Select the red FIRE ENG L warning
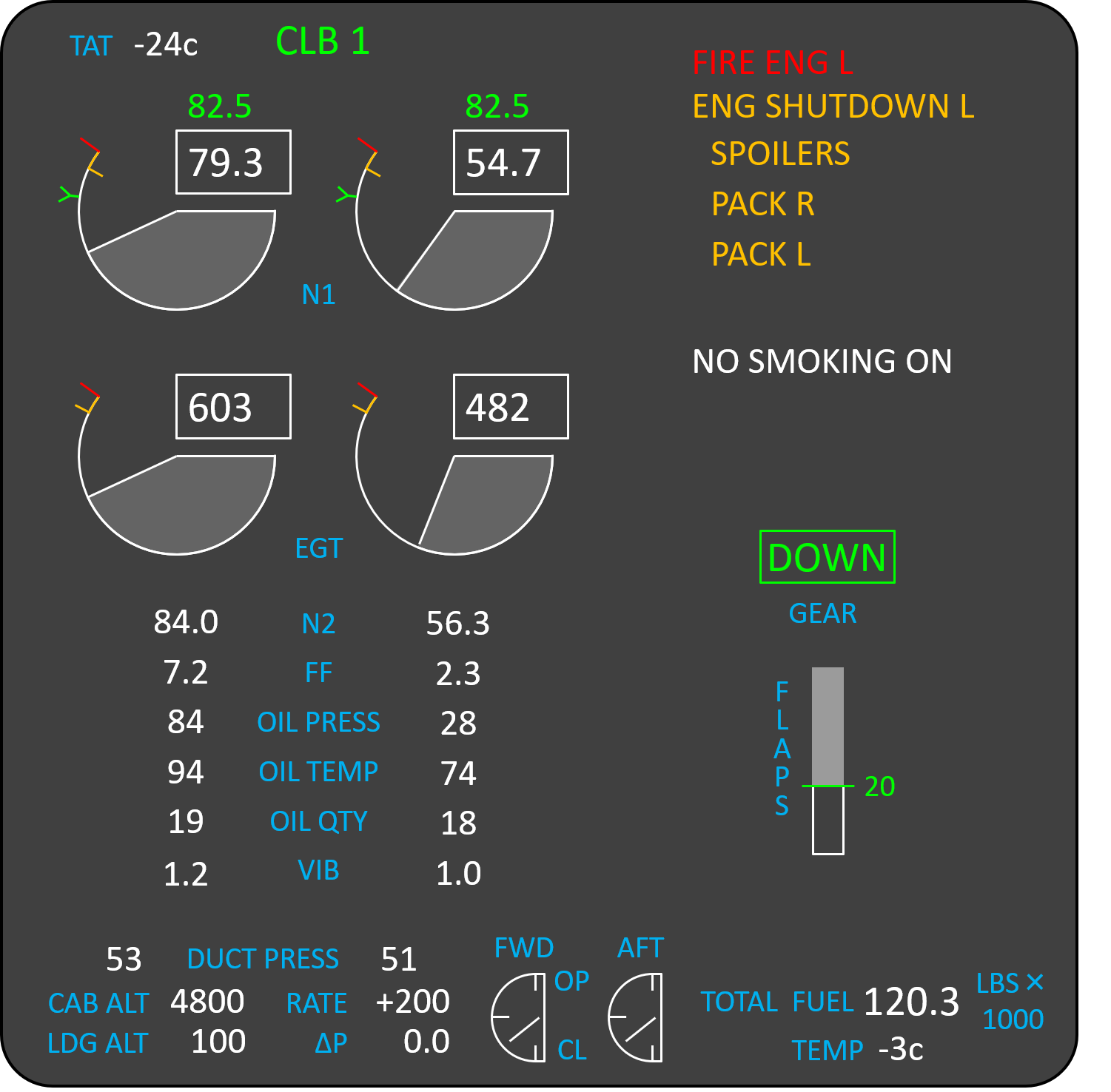 772,63
